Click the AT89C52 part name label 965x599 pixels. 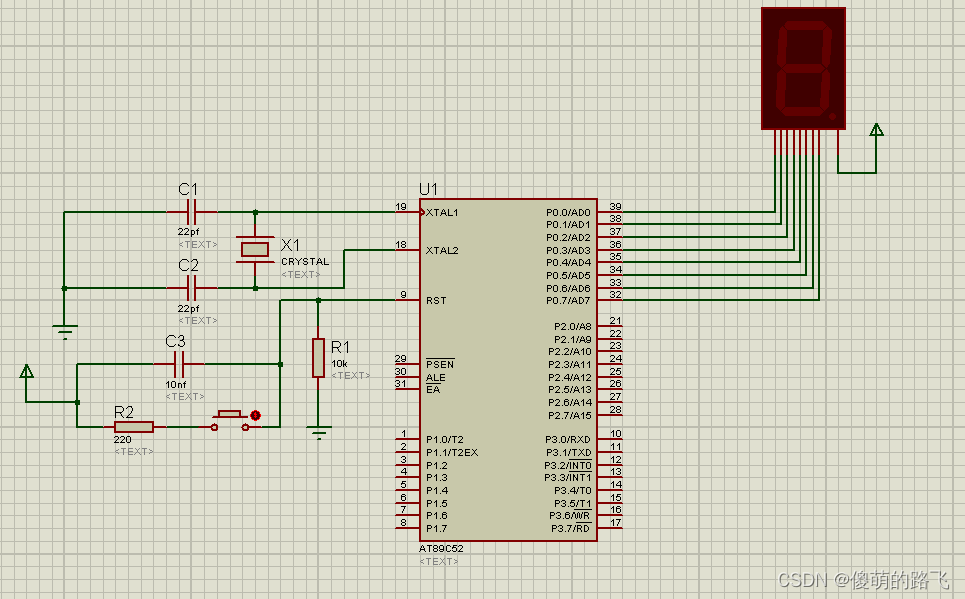(x=441, y=549)
